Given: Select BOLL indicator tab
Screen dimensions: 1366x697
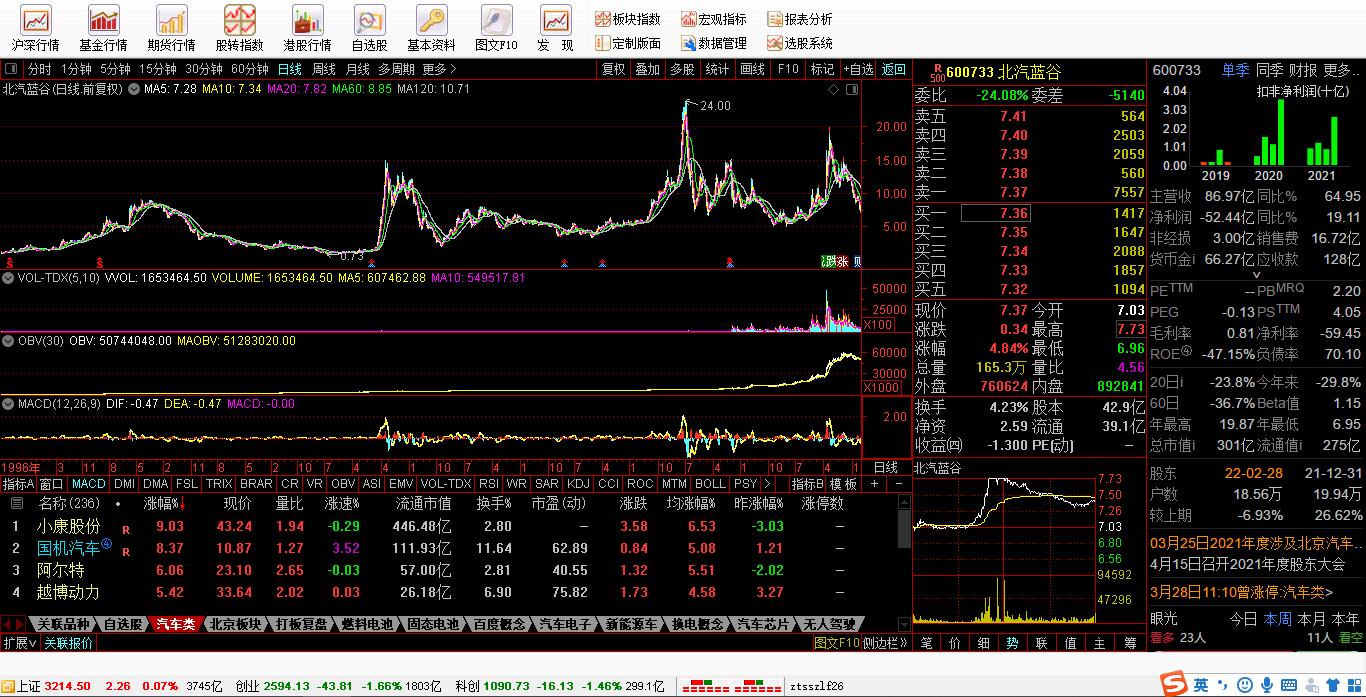Looking at the screenshot, I should (x=710, y=484).
